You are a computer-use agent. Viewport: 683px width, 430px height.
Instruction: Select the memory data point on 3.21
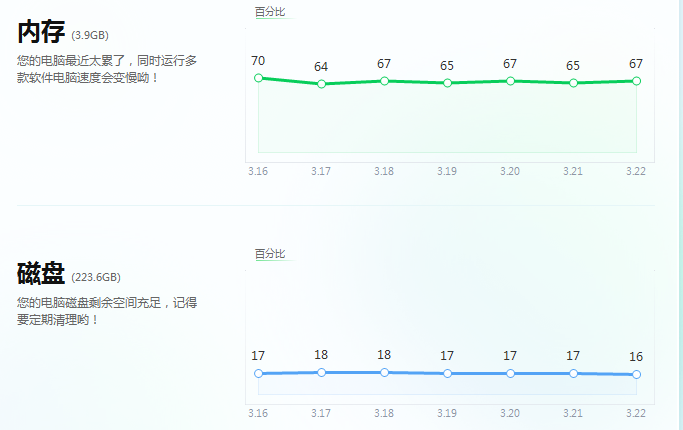pyautogui.click(x=573, y=83)
